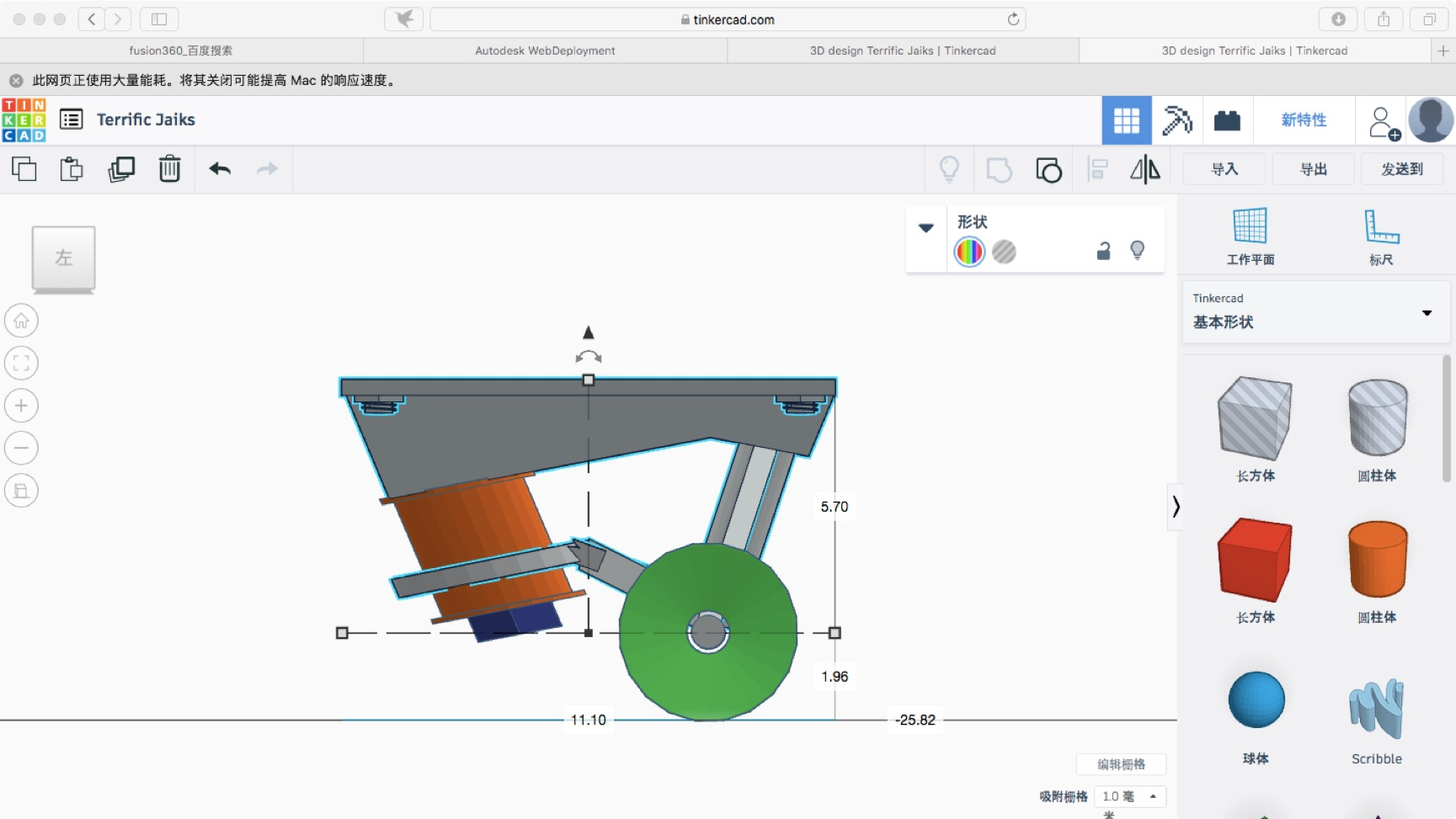Switch to third tab 3D design Tinkercad
Image resolution: width=1456 pixels, height=819 pixels.
[903, 51]
